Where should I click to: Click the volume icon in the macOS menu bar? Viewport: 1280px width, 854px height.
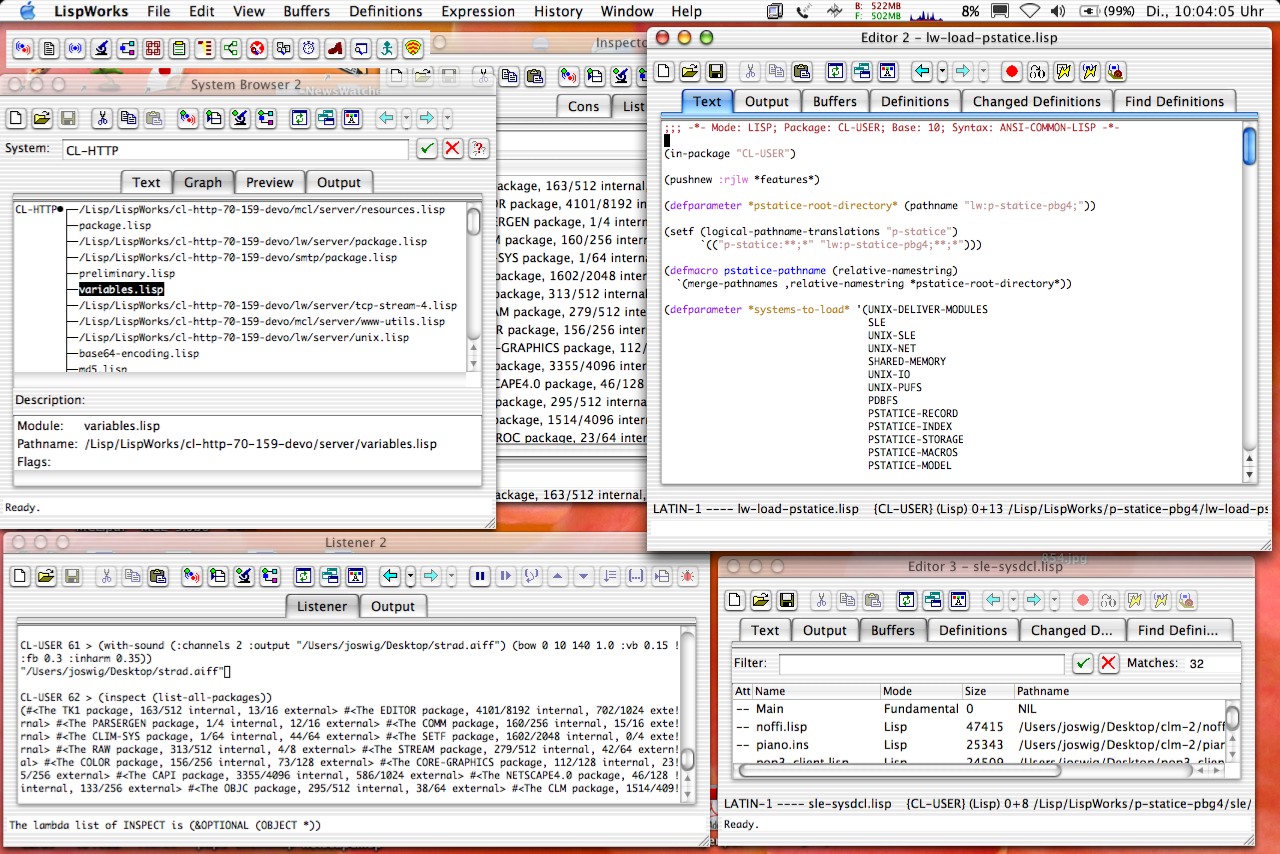(1059, 11)
